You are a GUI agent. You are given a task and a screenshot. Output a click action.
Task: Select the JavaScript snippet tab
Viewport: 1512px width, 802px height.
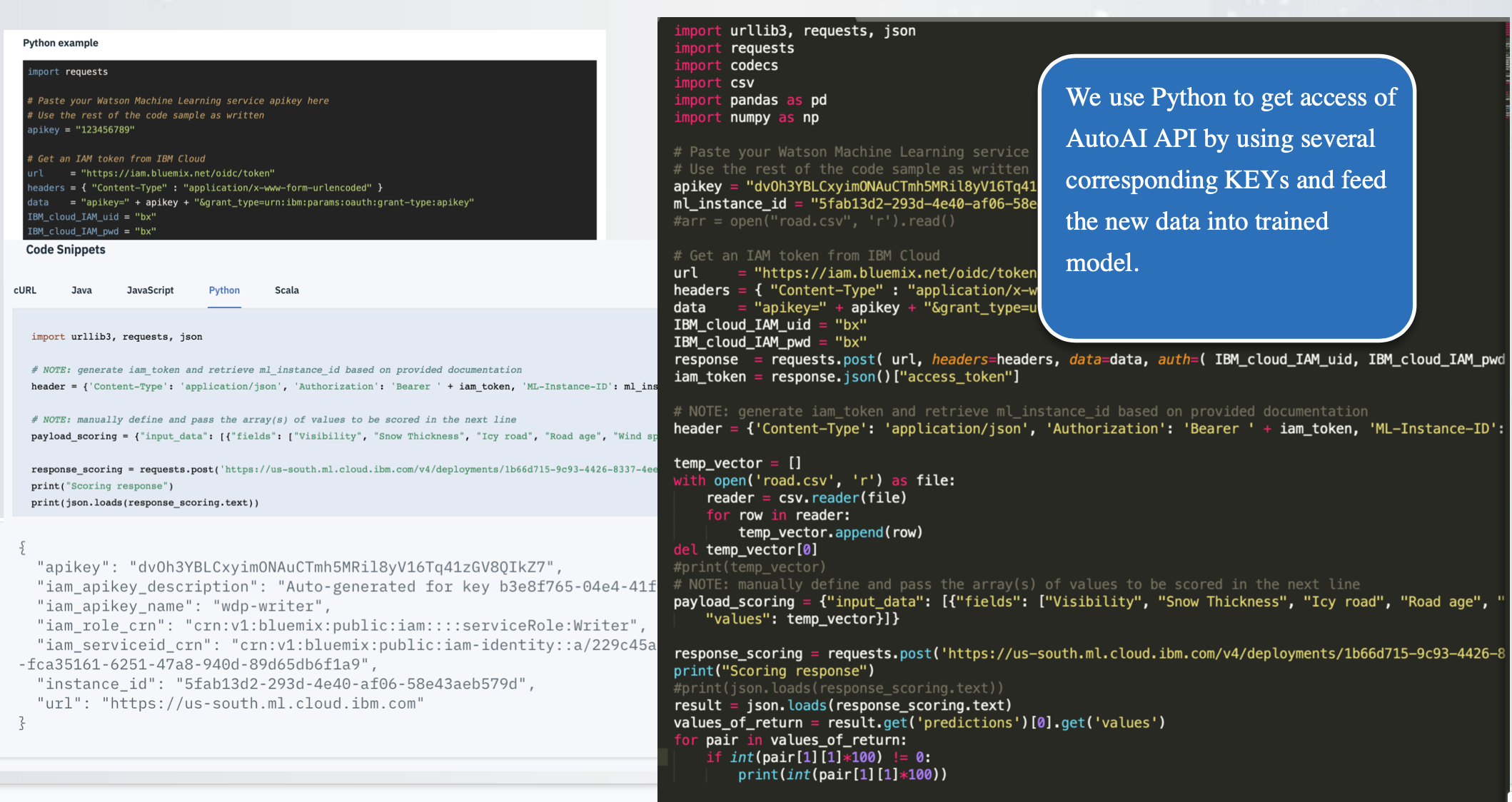pos(150,290)
